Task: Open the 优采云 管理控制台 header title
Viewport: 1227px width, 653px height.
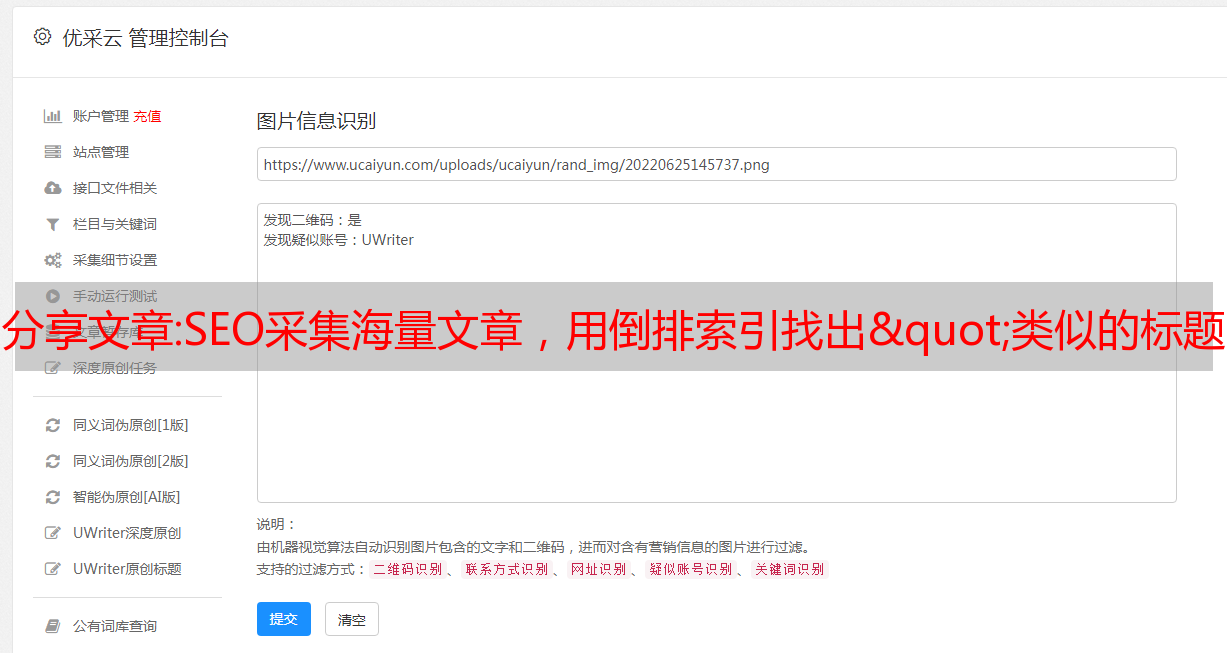Action: [x=145, y=38]
